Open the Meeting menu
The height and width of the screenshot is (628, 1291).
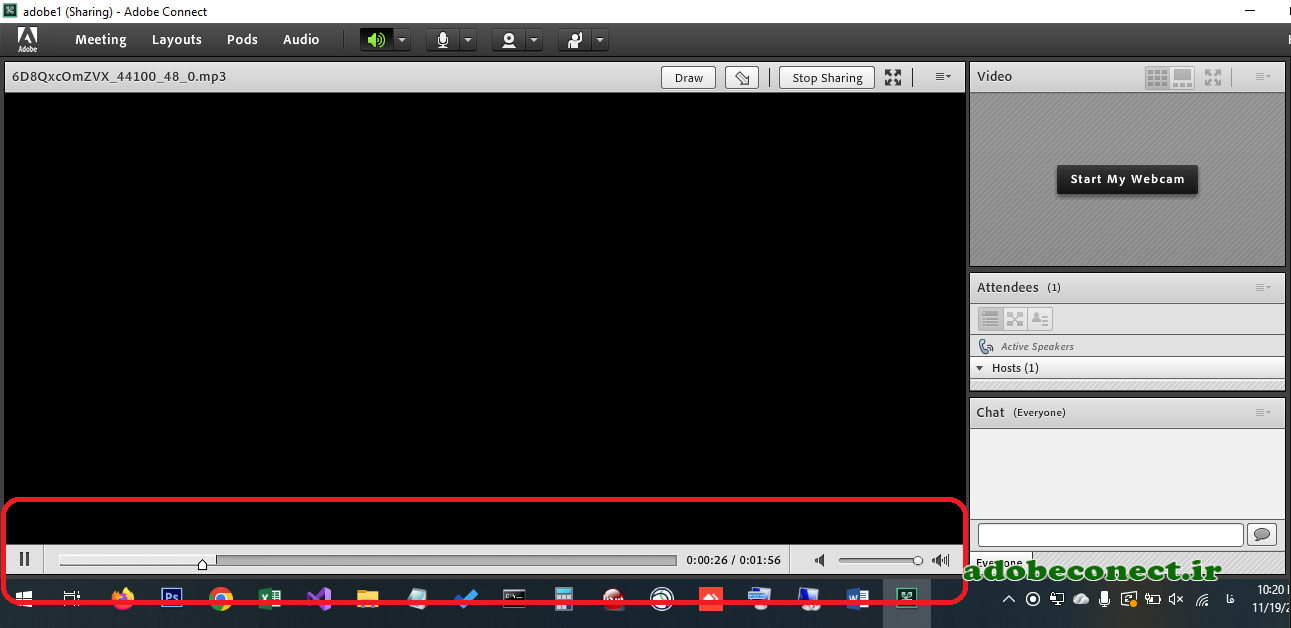pyautogui.click(x=101, y=40)
